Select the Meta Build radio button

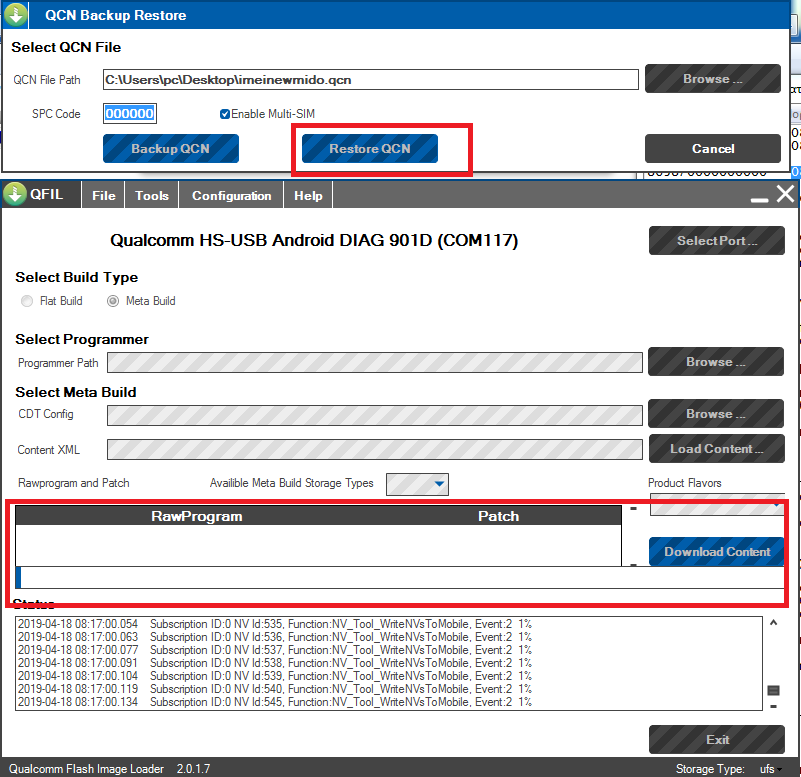tap(113, 301)
